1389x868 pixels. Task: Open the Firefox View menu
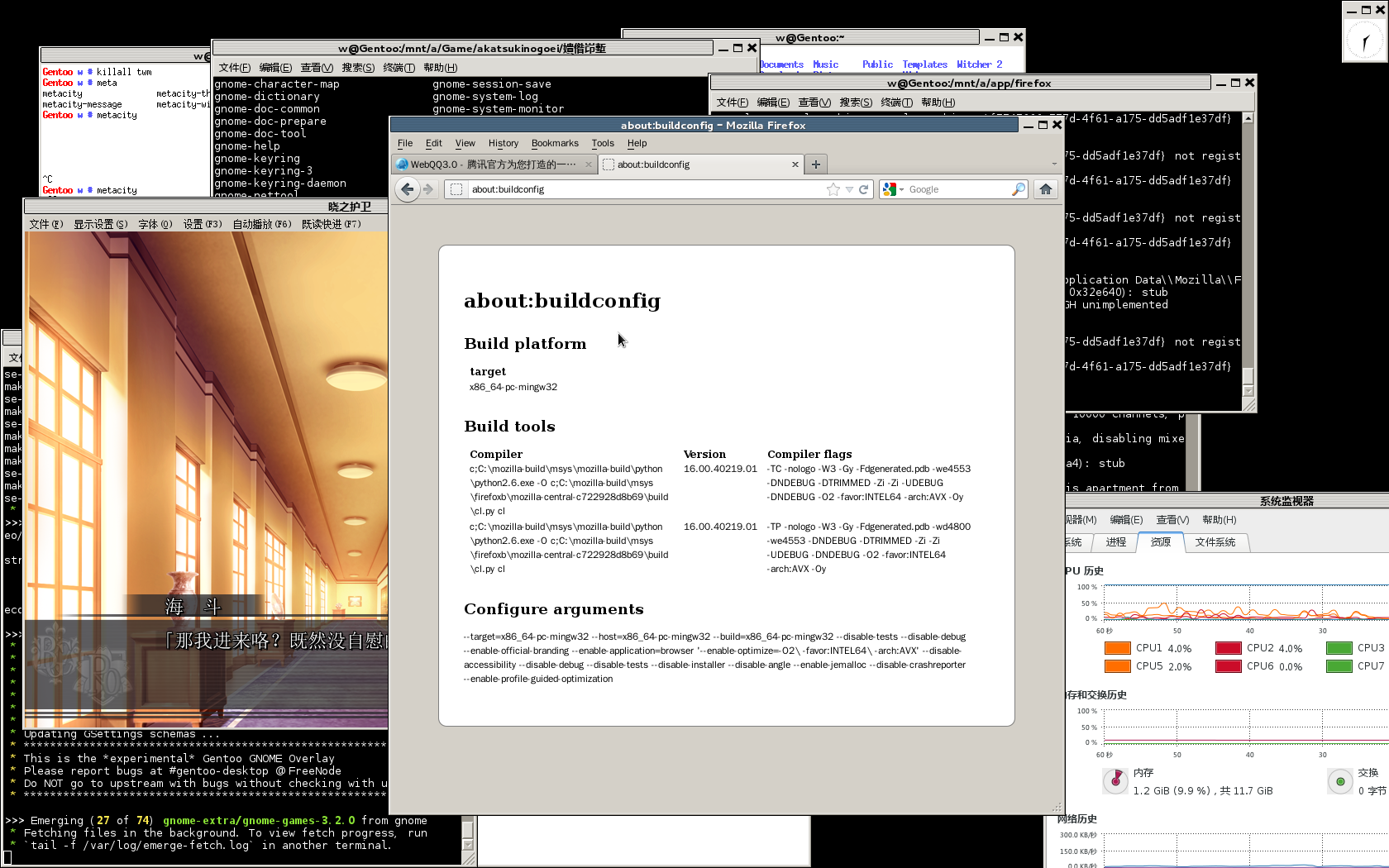click(465, 143)
